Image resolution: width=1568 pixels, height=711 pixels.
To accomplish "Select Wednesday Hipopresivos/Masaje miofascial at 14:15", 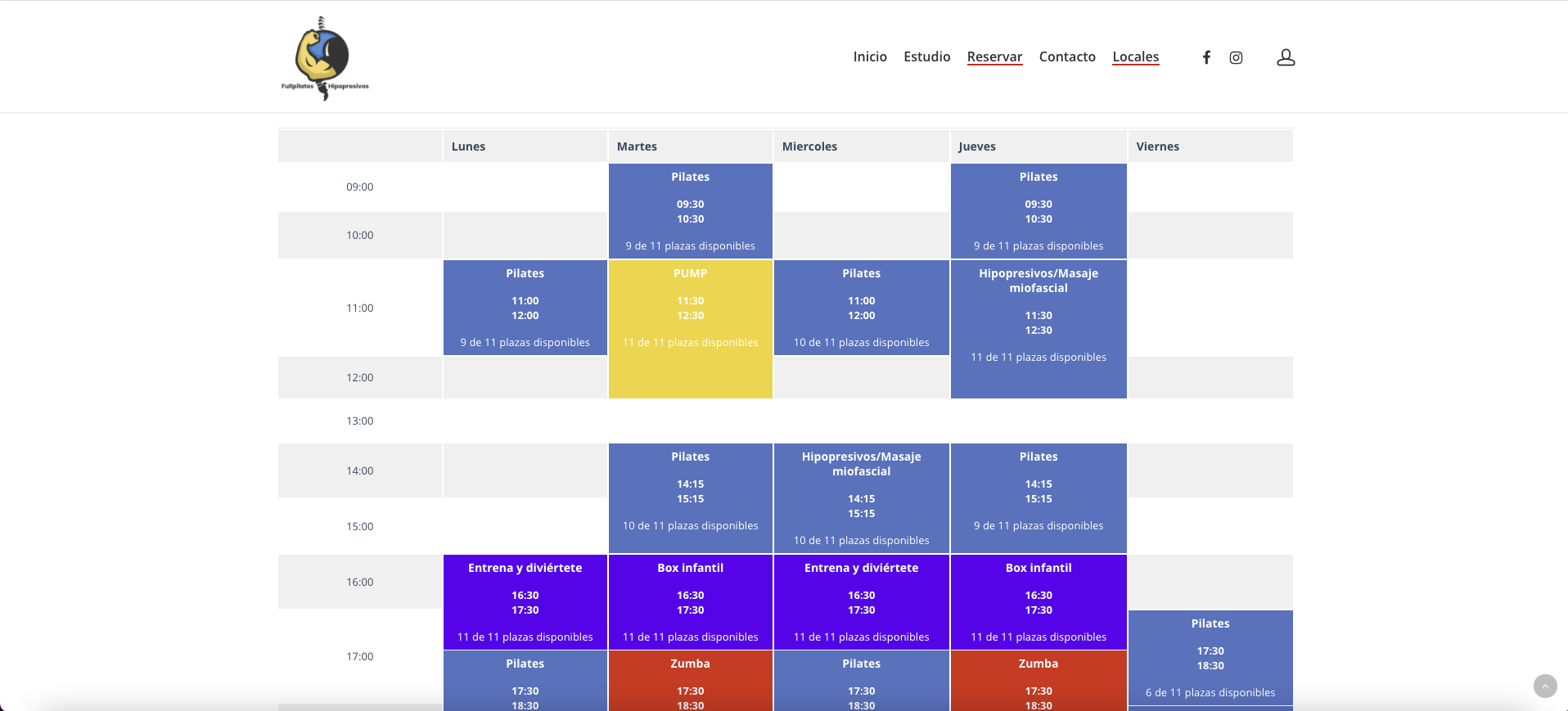I will coord(861,498).
